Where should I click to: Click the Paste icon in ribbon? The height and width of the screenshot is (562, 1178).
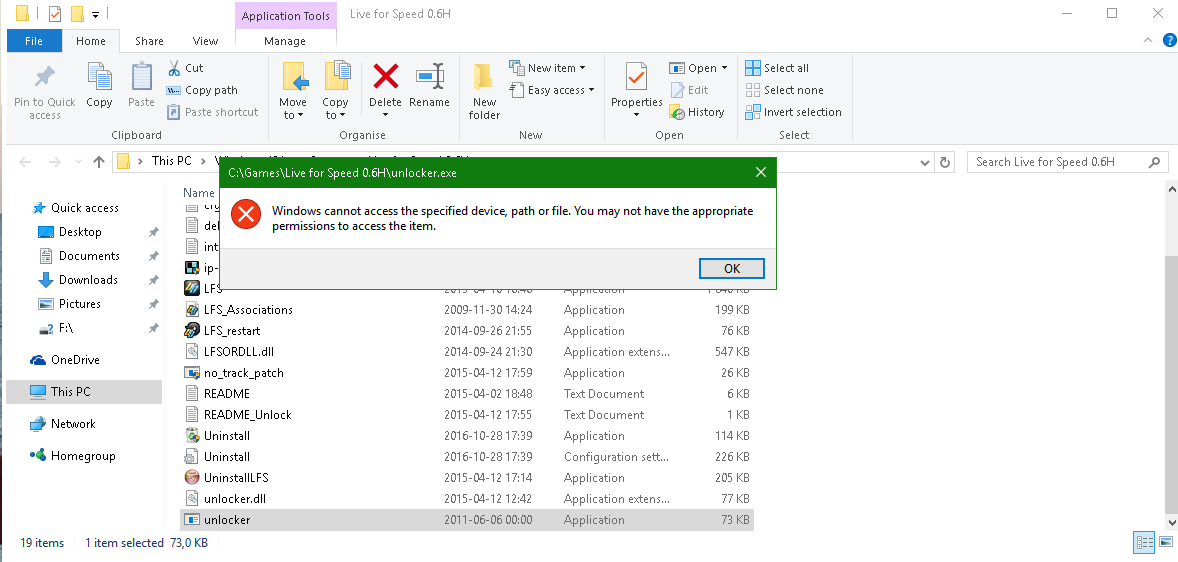pos(141,77)
